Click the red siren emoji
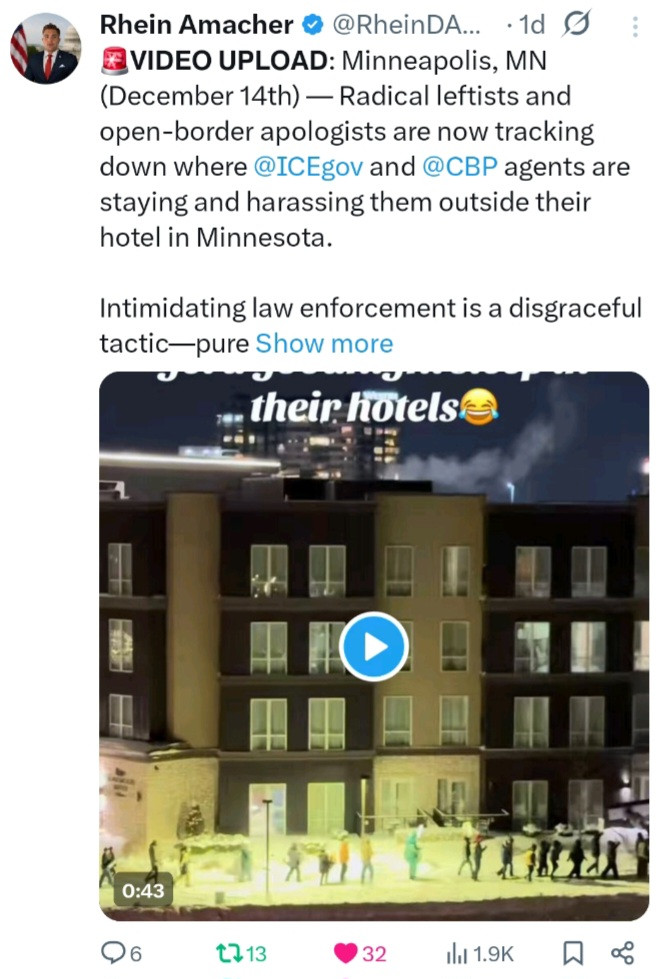This screenshot has width=665, height=979. coord(114,61)
